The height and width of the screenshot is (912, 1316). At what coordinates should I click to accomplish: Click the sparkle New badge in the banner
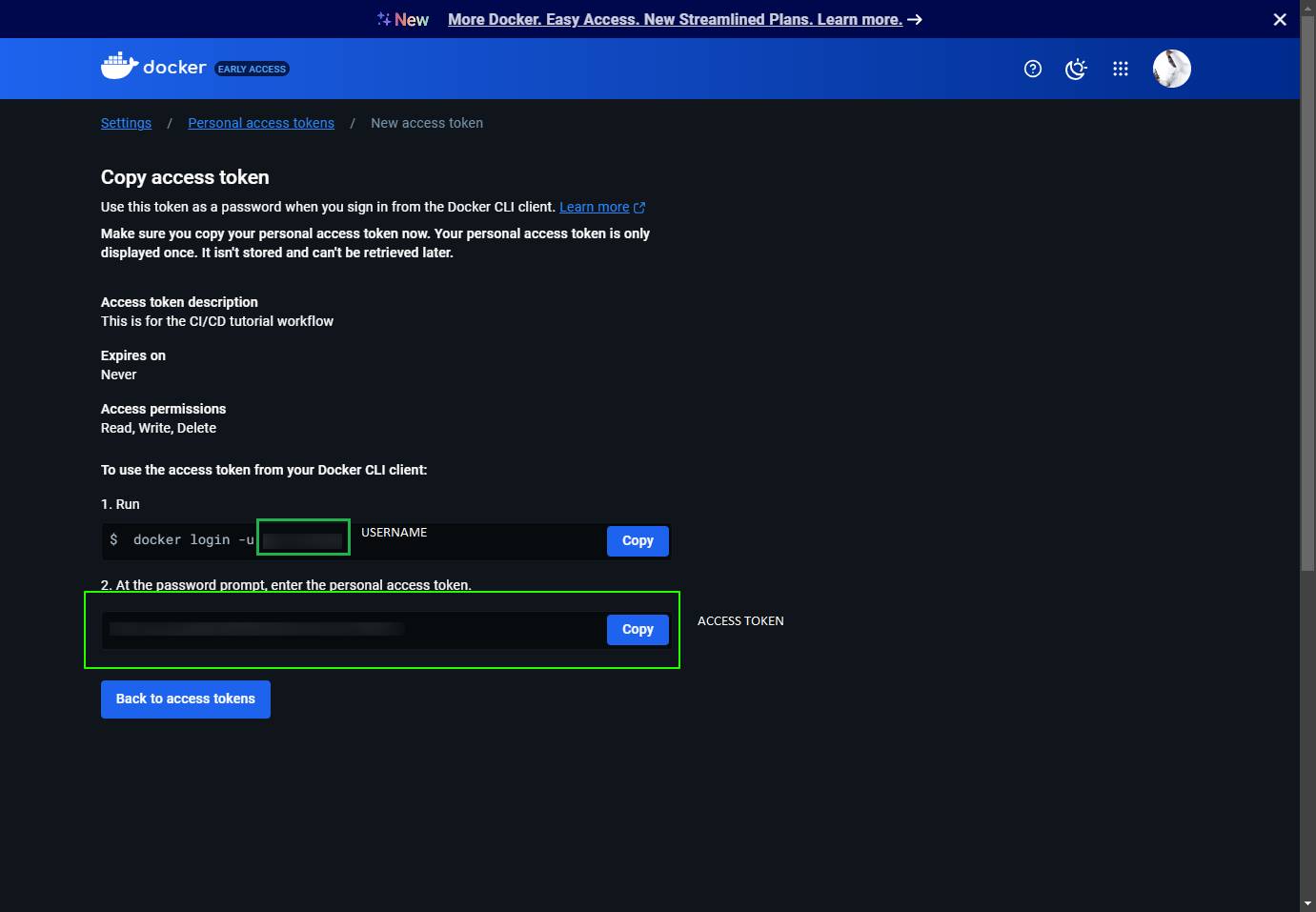click(x=403, y=19)
